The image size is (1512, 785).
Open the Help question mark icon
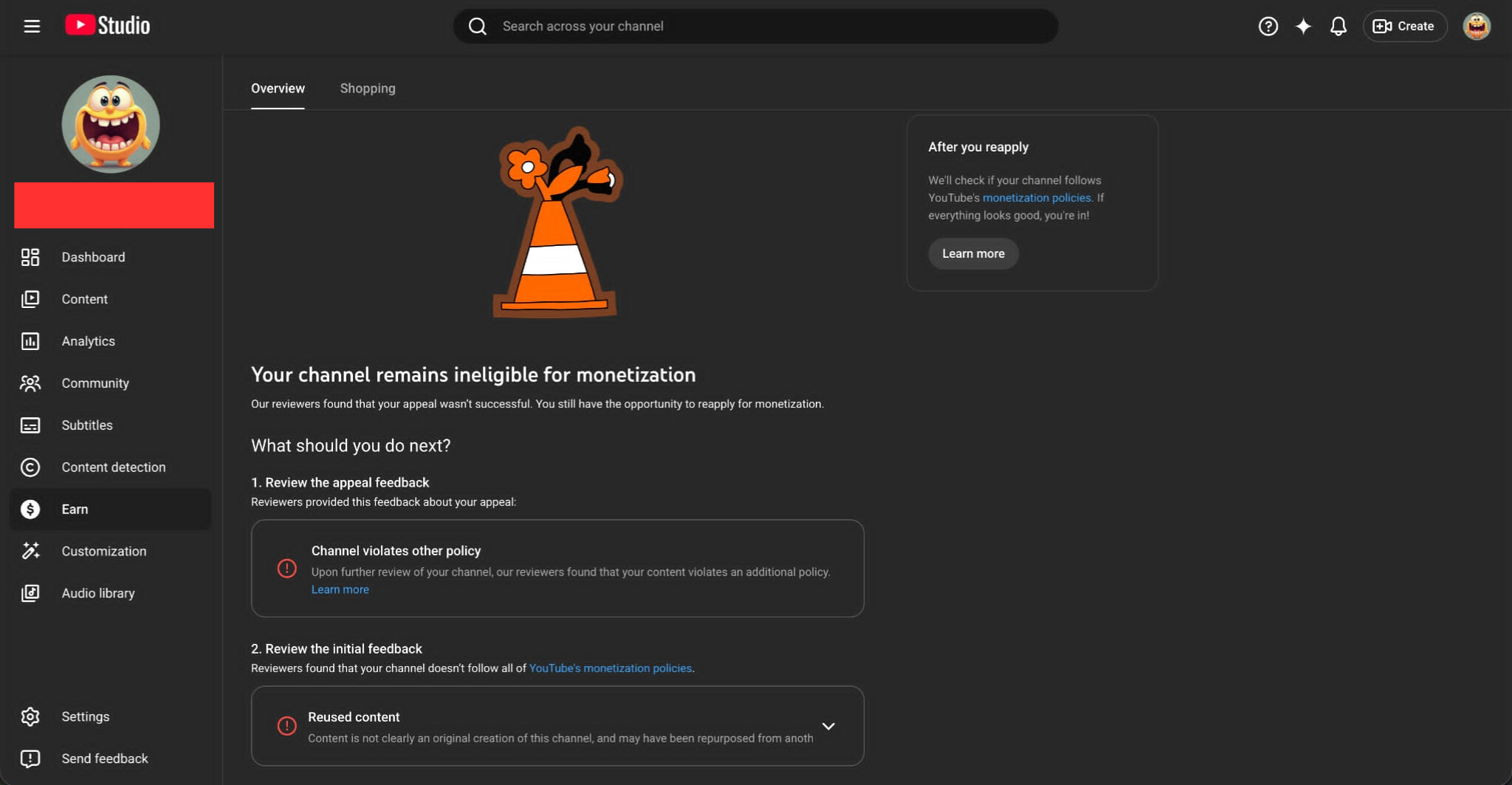pos(1268,27)
